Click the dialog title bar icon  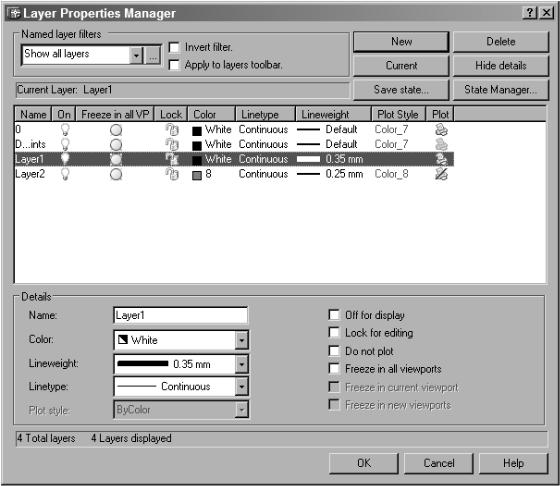tap(14, 14)
